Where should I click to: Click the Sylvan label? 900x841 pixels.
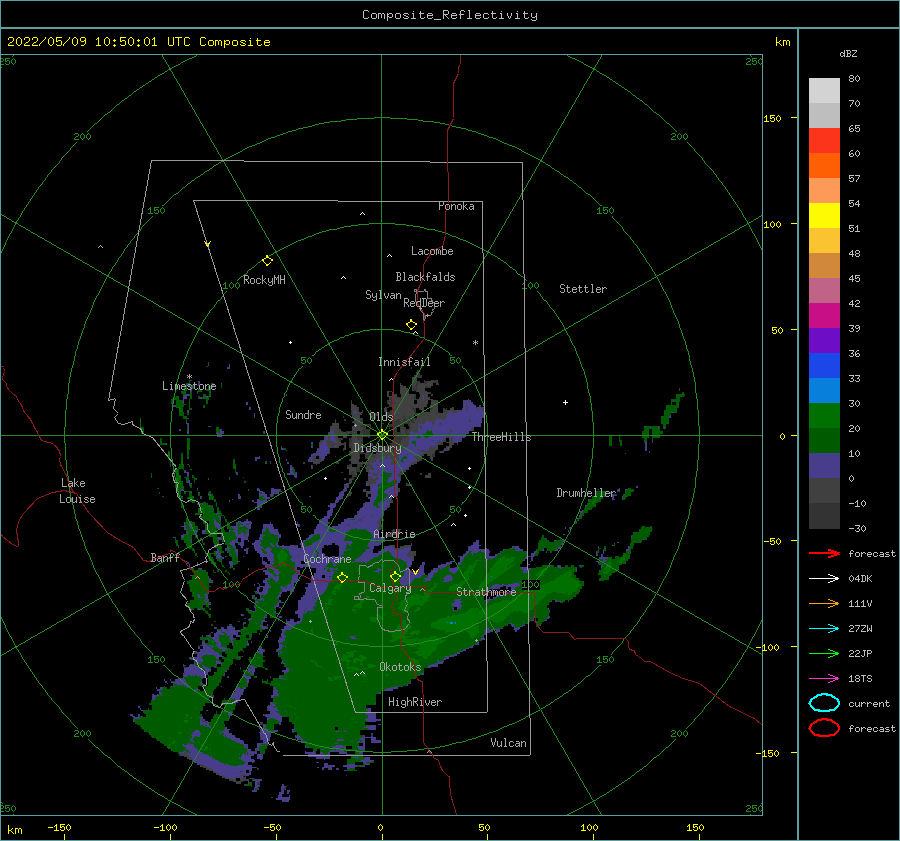click(x=383, y=295)
